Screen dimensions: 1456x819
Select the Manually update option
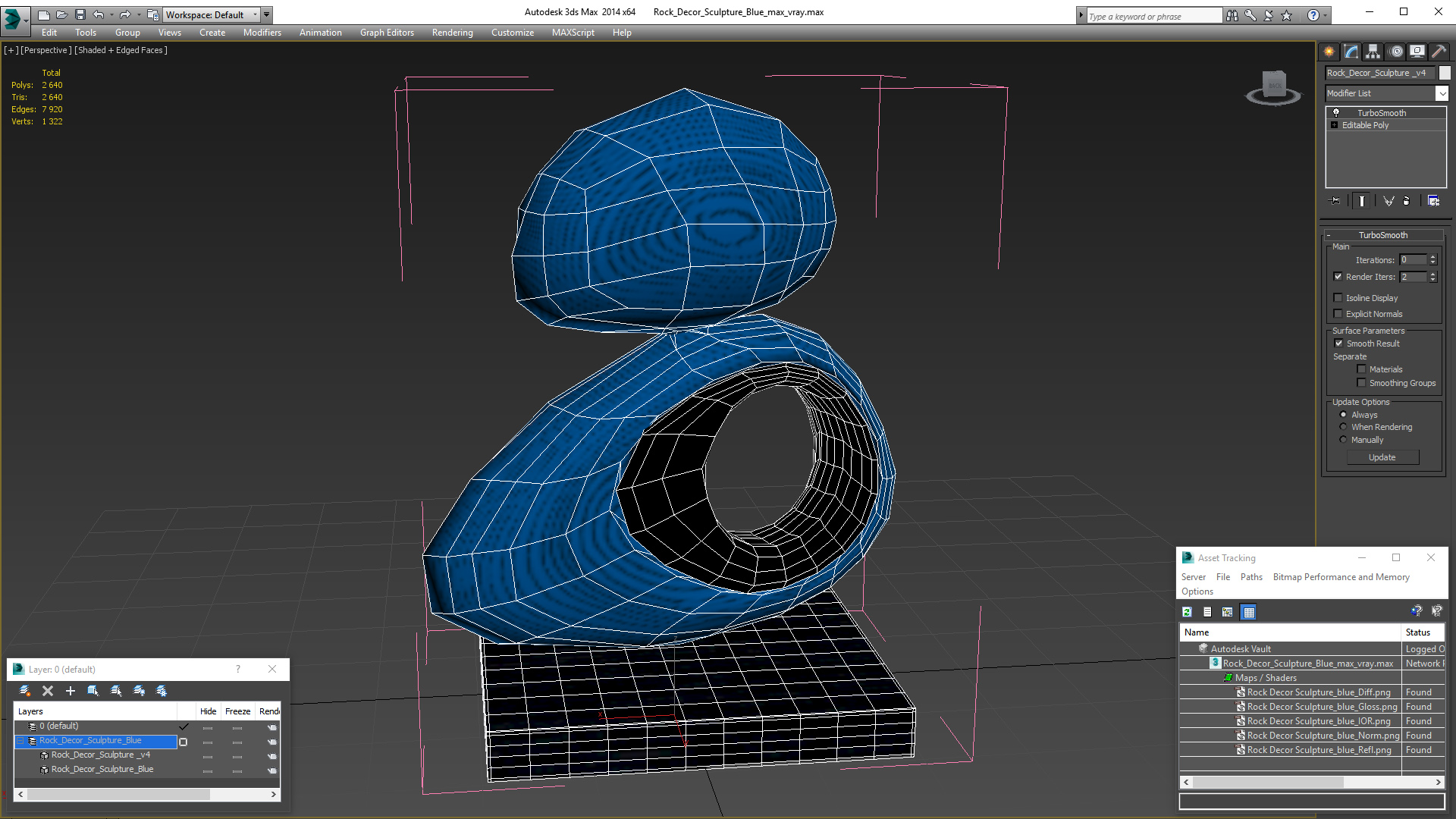click(1343, 440)
